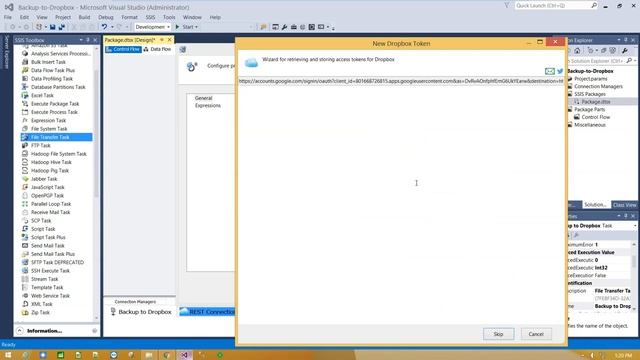Click the SSH Execute Task icon

pyautogui.click(x=25, y=271)
